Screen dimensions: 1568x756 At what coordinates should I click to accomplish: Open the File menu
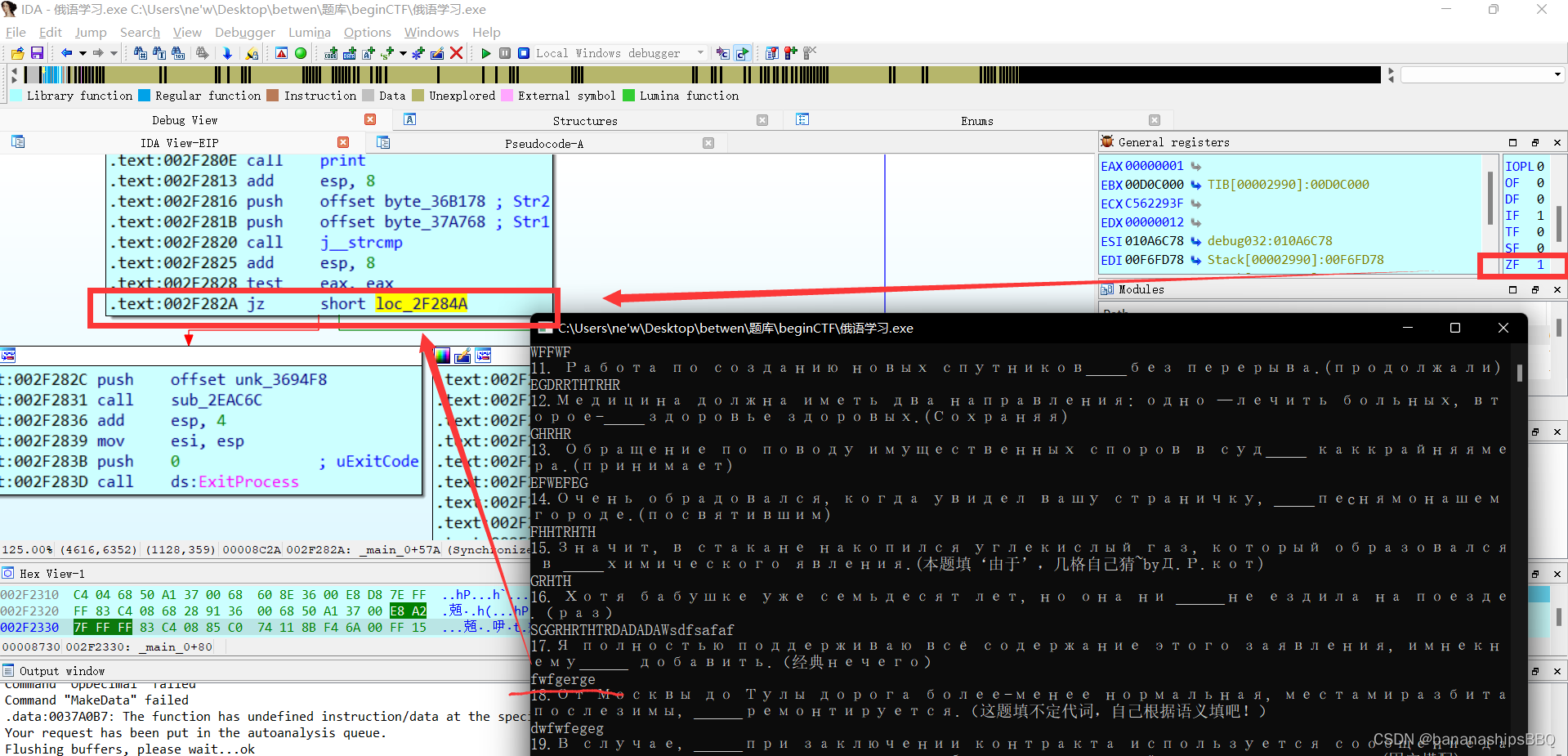coord(16,32)
